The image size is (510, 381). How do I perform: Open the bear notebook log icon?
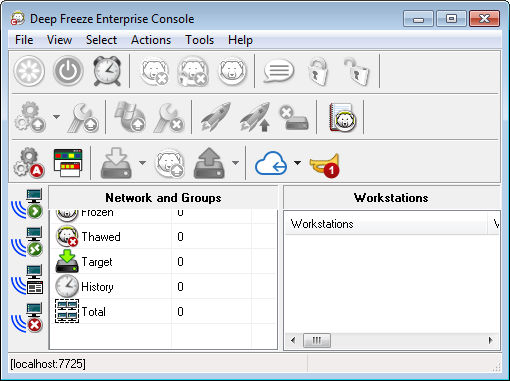(342, 117)
